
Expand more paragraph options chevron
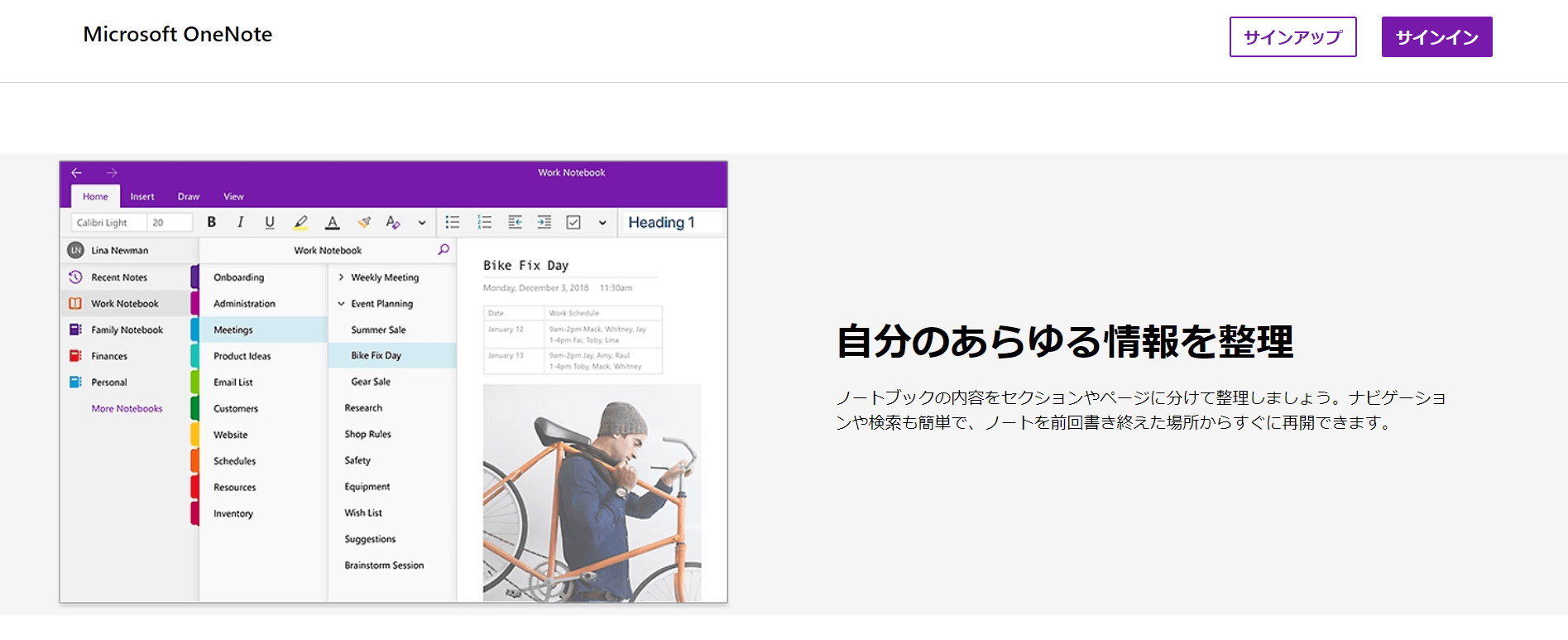tap(602, 223)
